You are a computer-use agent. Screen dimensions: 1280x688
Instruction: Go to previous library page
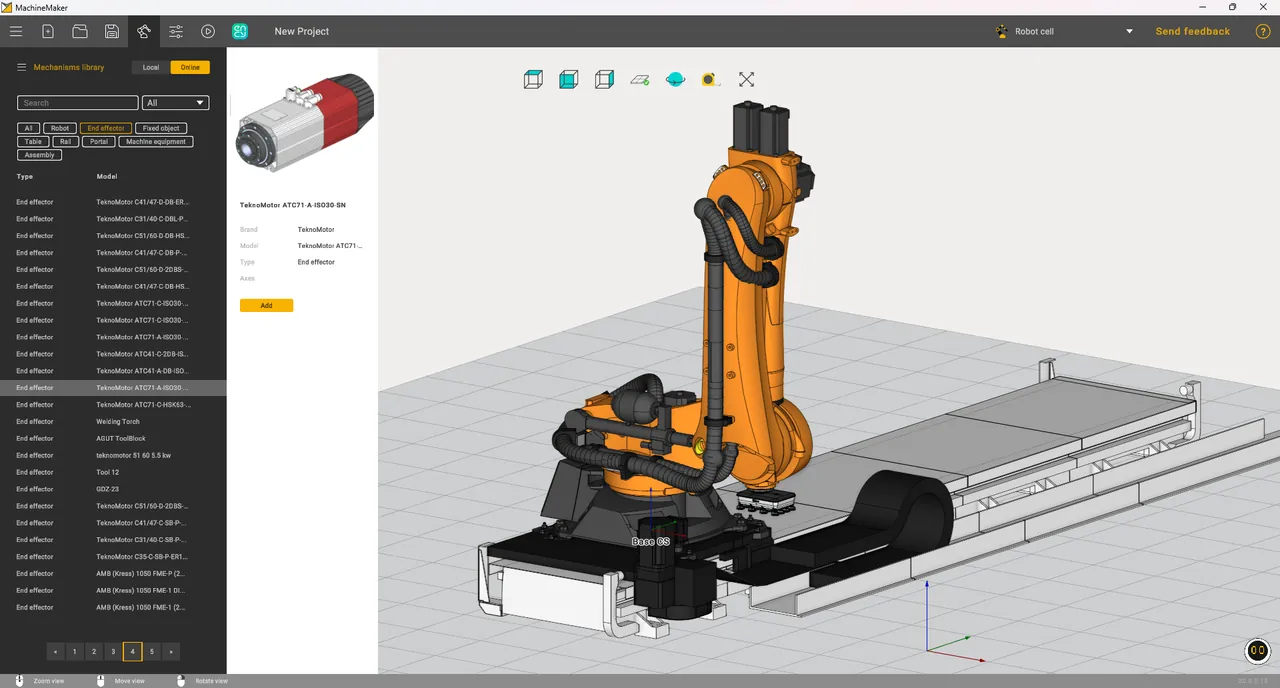tap(55, 652)
